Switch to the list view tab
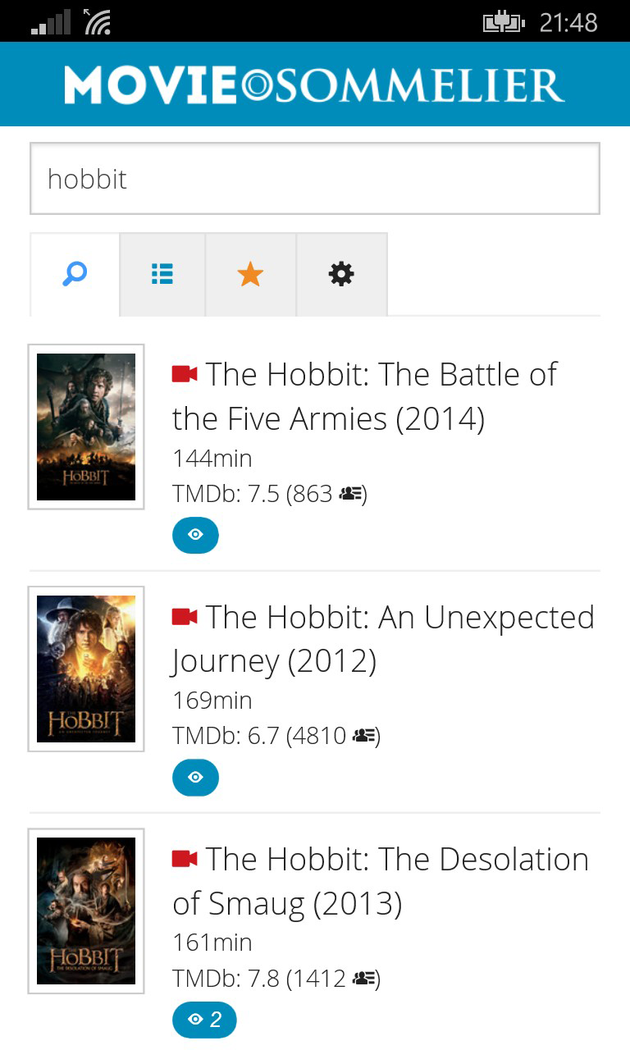Viewport: 630px width, 1050px height. coord(162,274)
